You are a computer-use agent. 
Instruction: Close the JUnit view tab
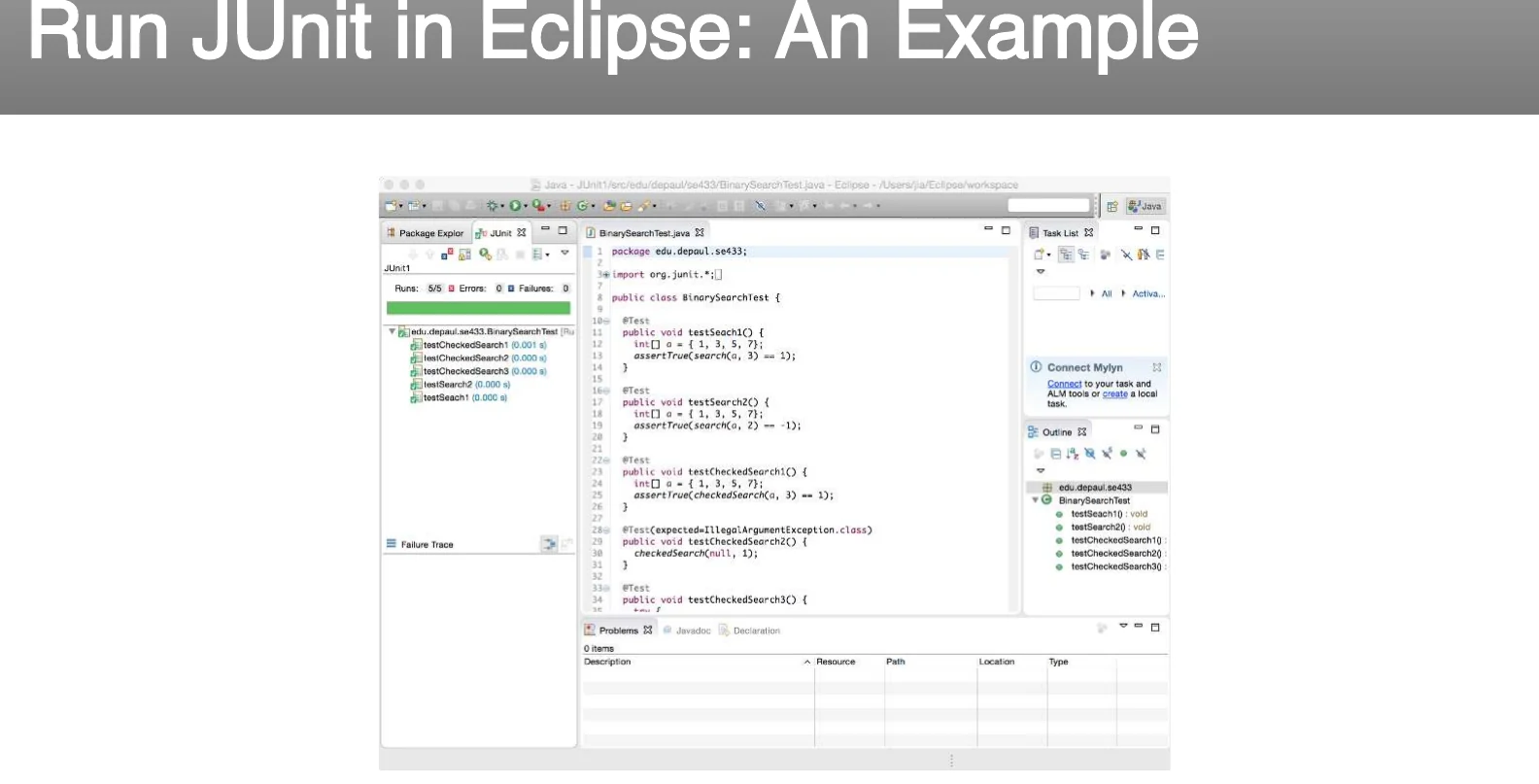coord(522,233)
